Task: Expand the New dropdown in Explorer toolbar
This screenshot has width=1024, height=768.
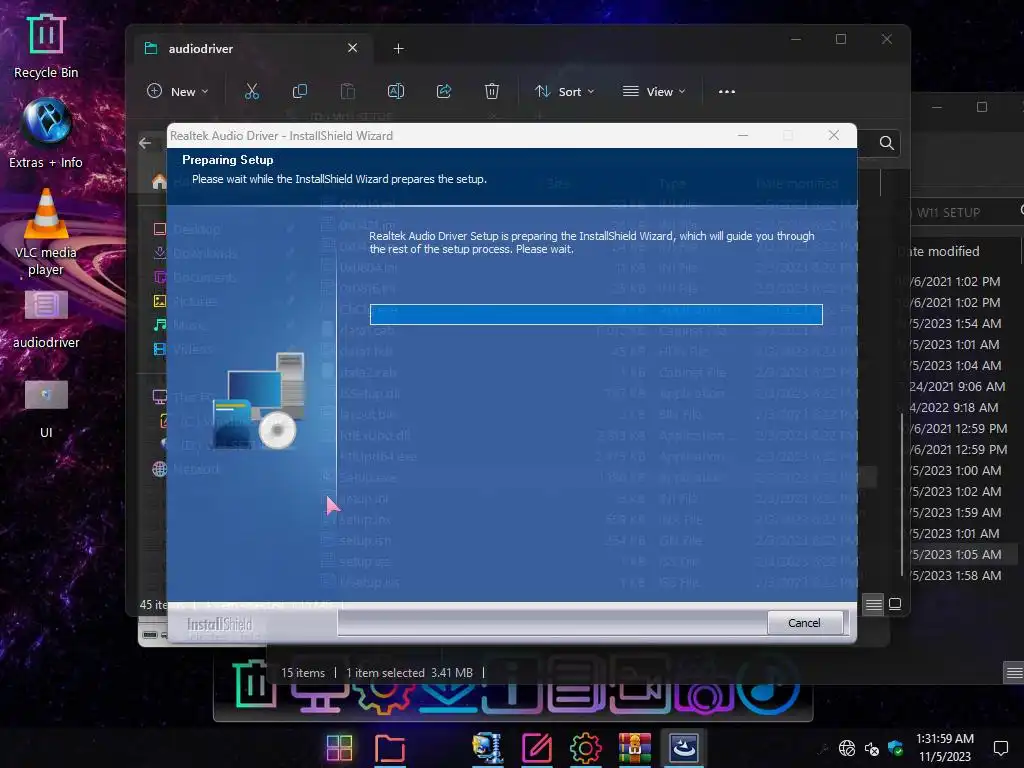Action: (178, 91)
